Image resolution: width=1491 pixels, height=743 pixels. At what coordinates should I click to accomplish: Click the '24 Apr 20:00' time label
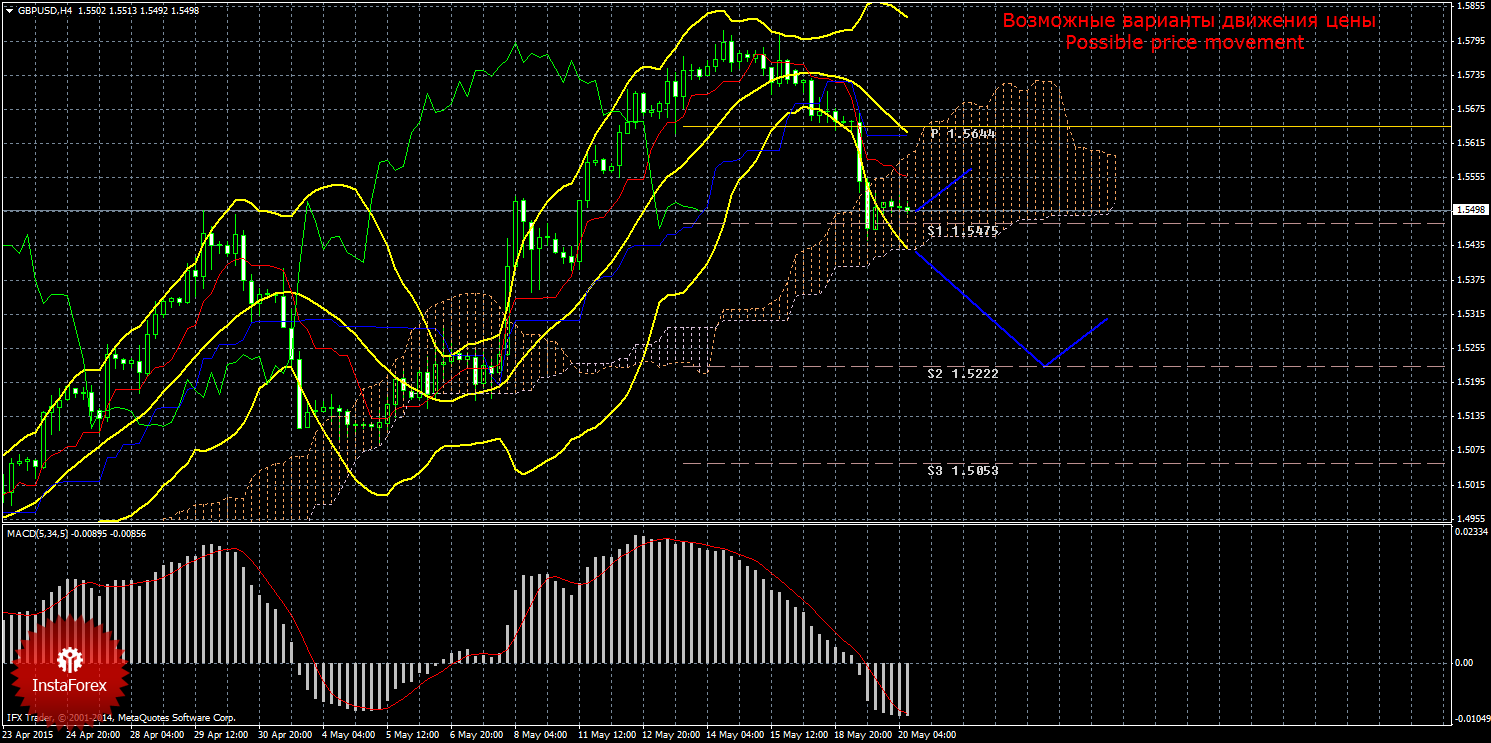(94, 736)
